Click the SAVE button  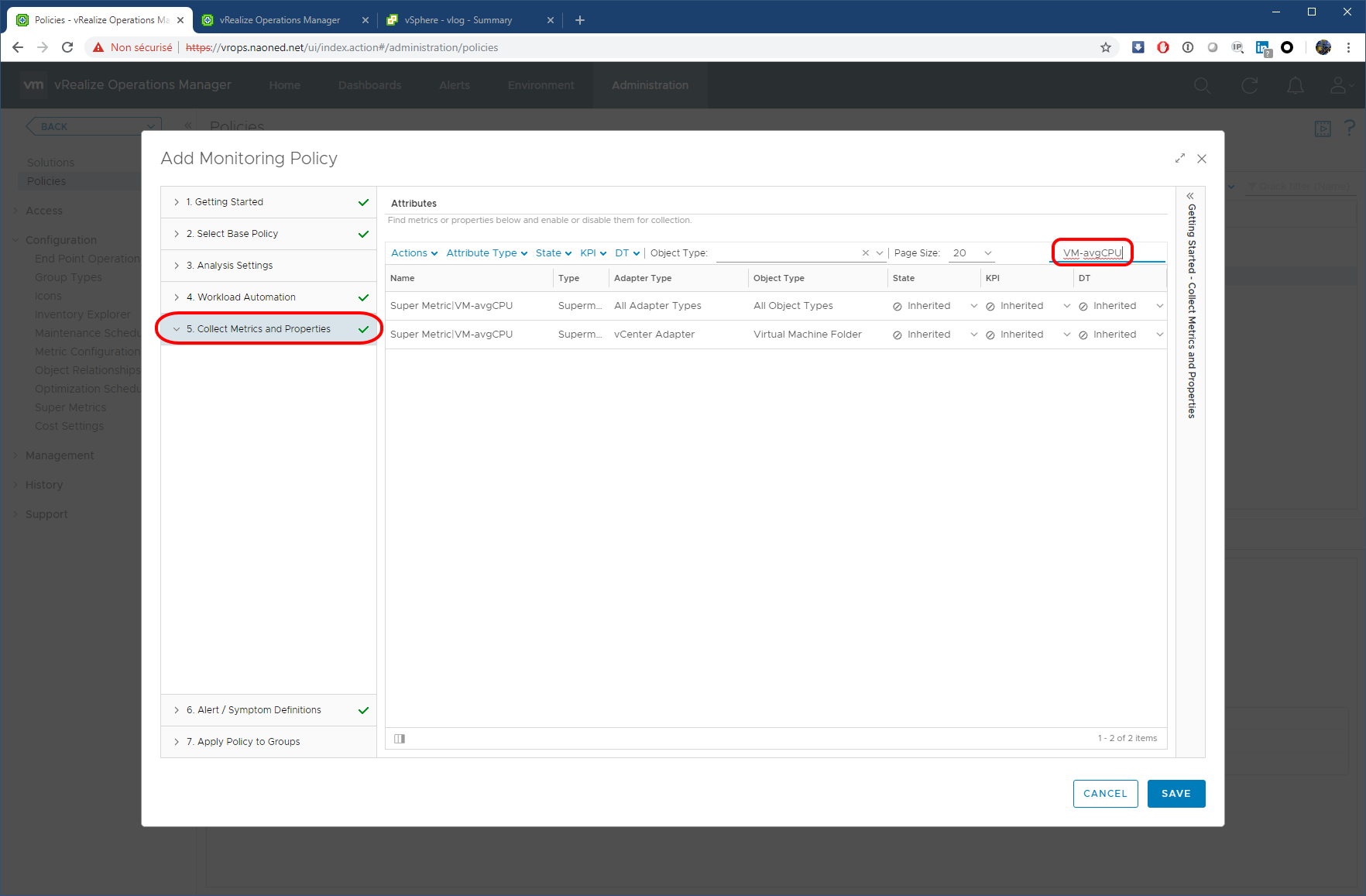tap(1176, 794)
